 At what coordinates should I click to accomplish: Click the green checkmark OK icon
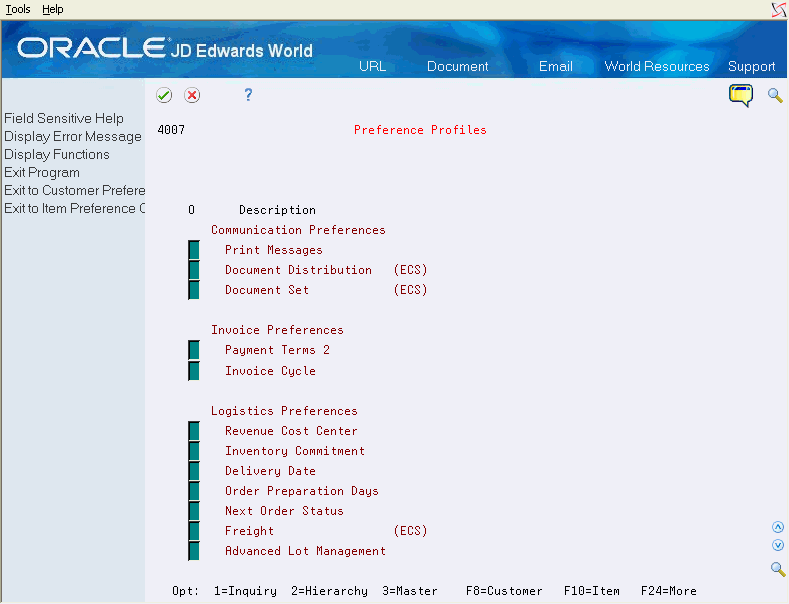coord(164,95)
